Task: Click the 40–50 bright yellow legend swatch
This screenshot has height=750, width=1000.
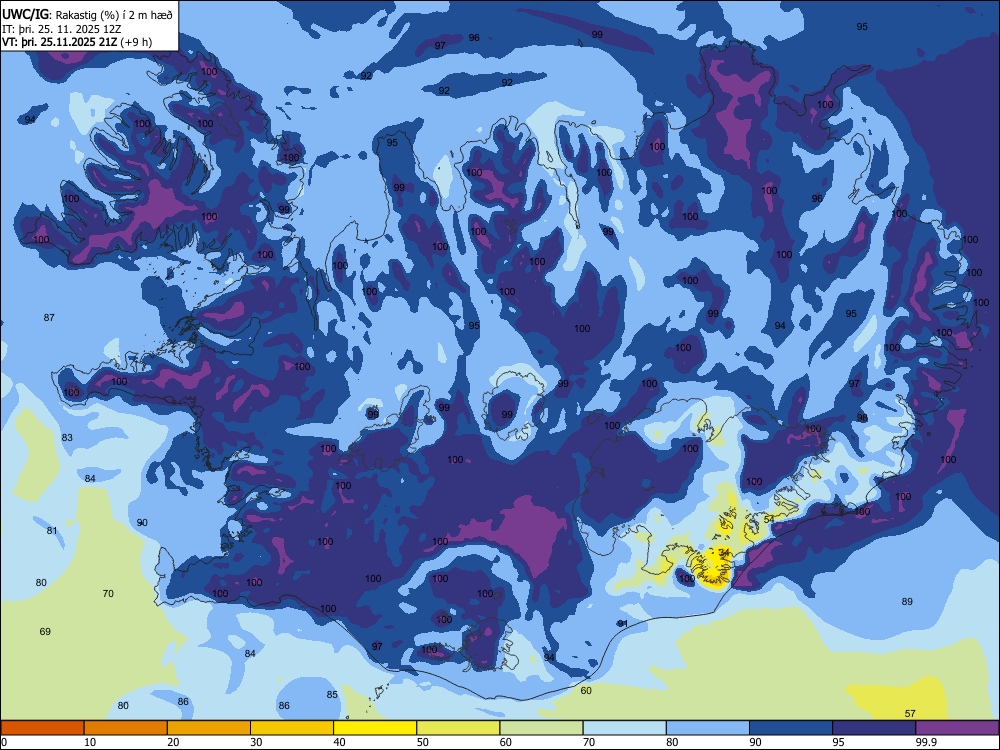Action: tap(375, 728)
